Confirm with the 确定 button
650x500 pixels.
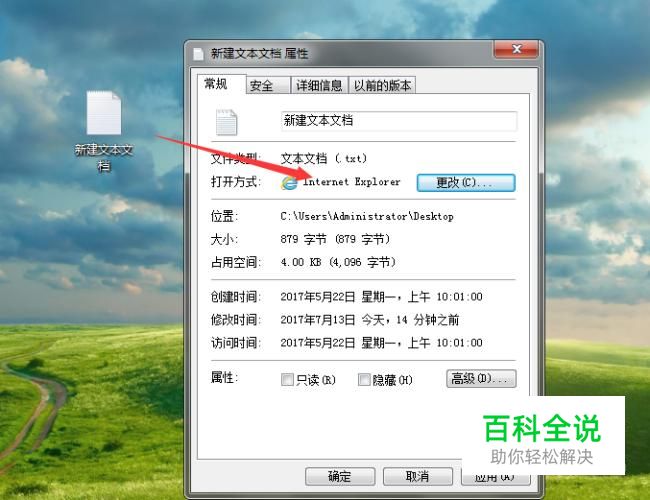[x=340, y=476]
